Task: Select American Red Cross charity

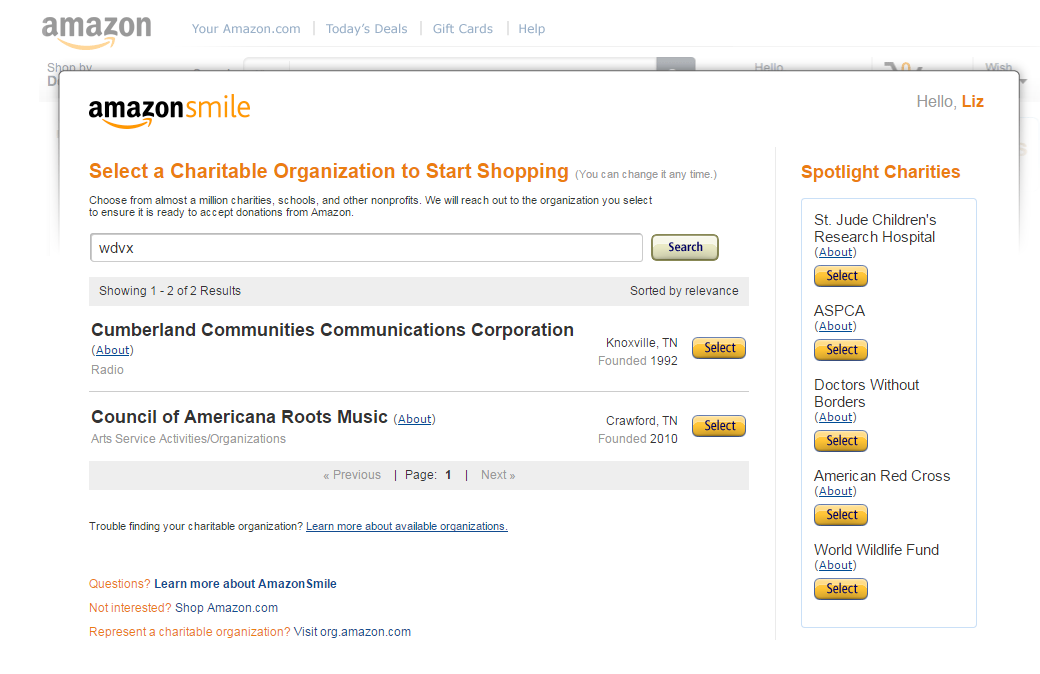Action: click(841, 515)
